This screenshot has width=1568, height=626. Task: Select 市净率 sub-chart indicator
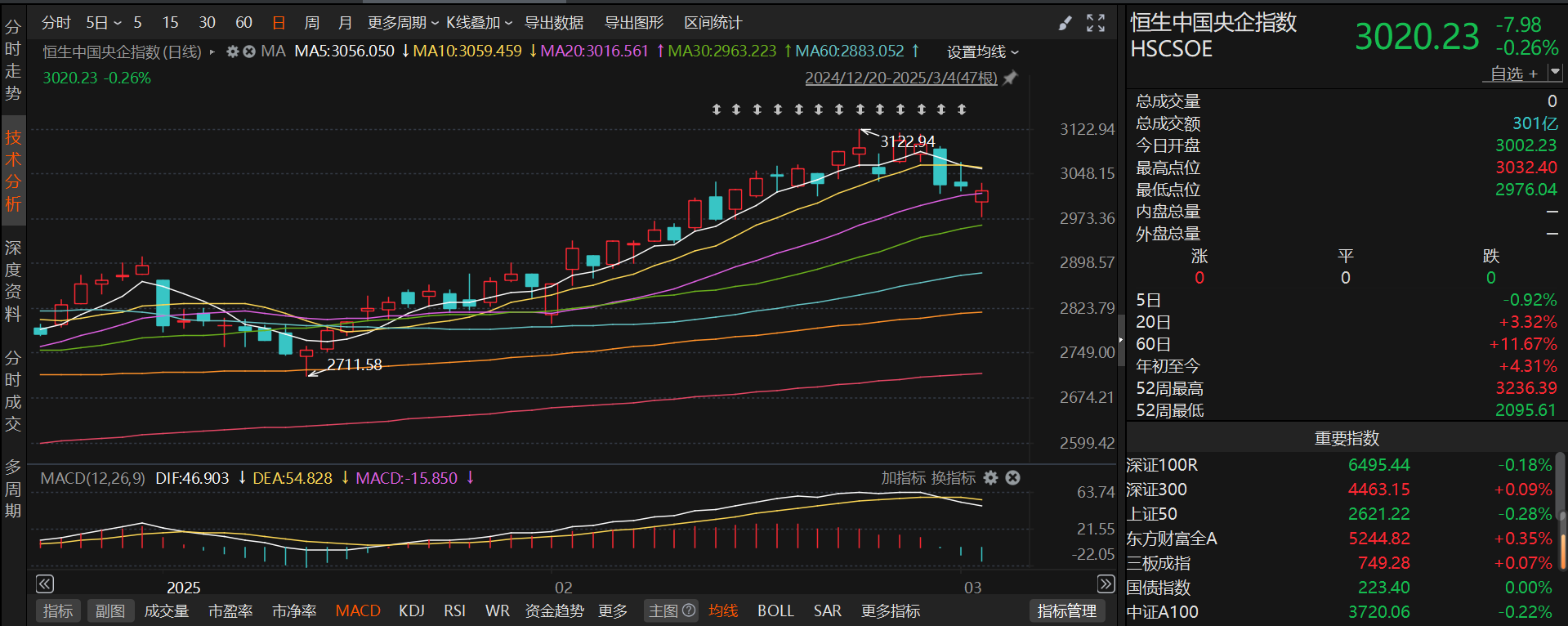point(294,610)
